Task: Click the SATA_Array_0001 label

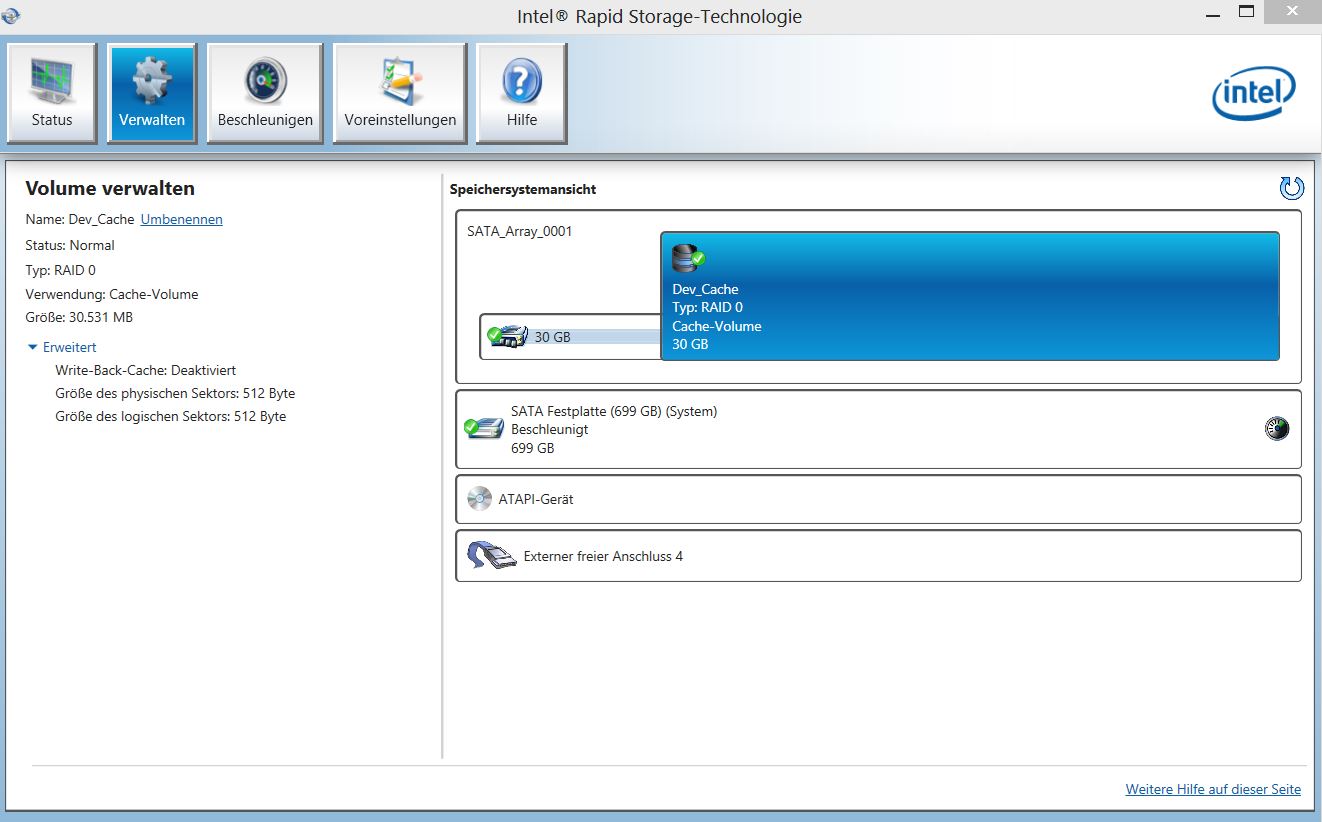Action: (520, 231)
